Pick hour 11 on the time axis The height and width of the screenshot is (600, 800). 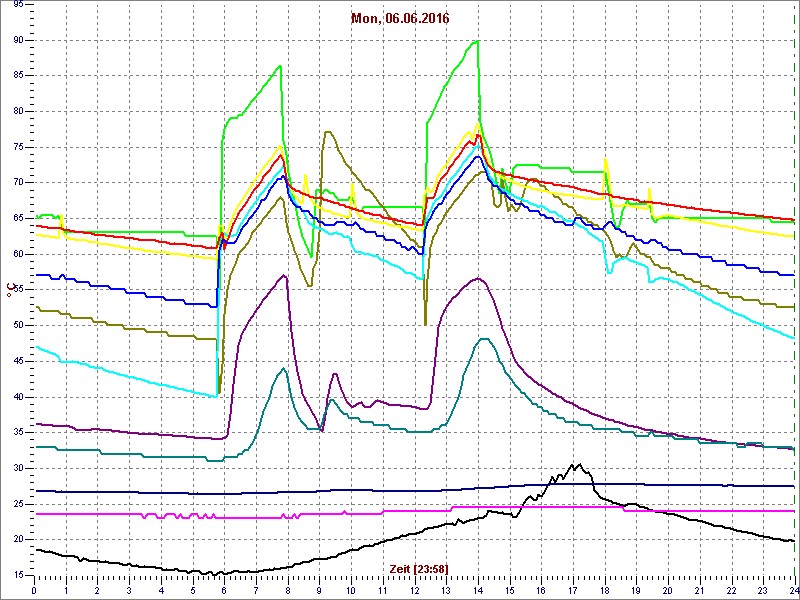383,589
